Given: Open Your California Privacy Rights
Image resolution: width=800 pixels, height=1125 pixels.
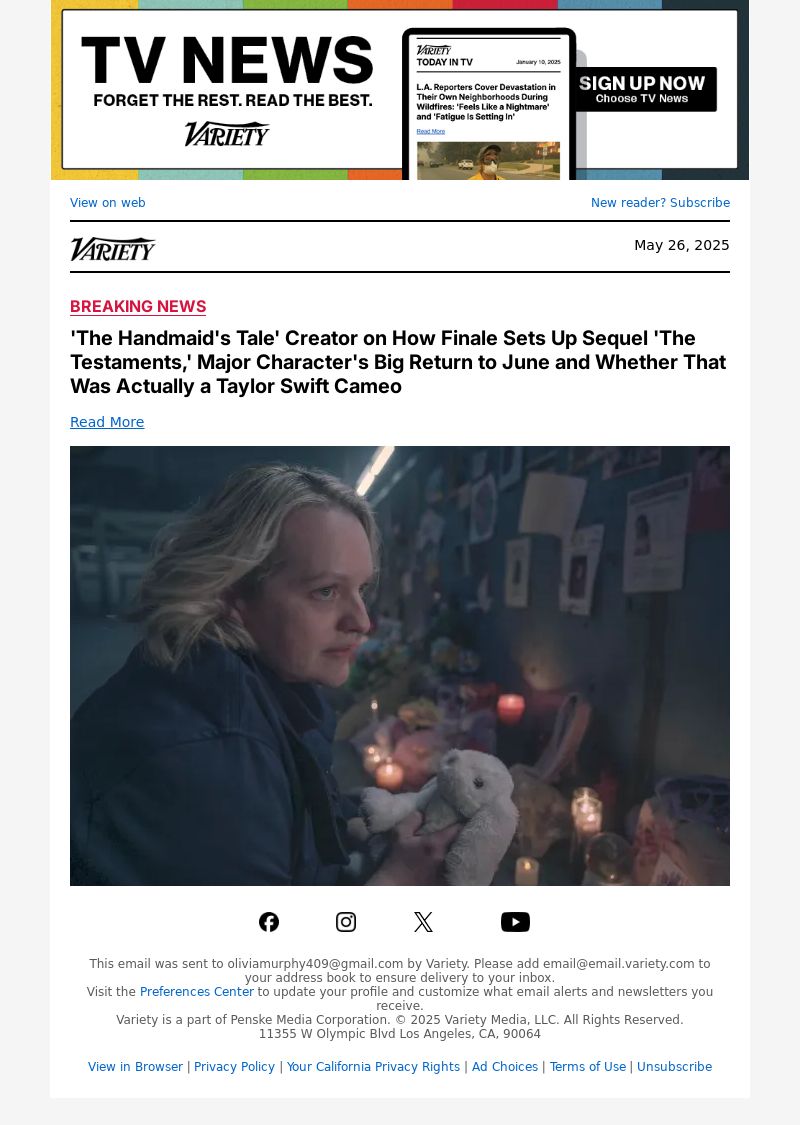Looking at the screenshot, I should [x=373, y=1067].
